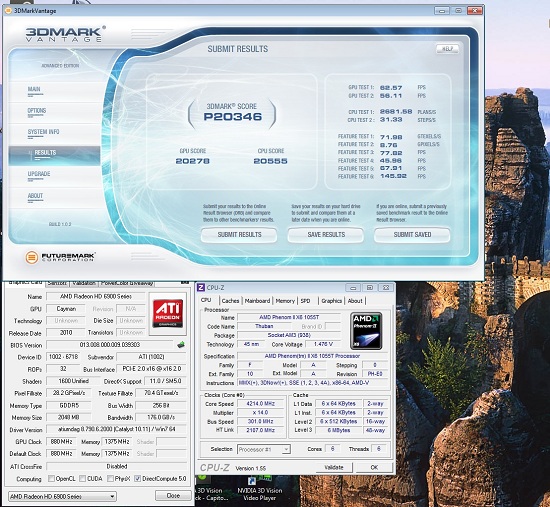Screen dimensions: 550x507
Task: Click FEATURE TEST 6 value 145.92
Action: 393,176
